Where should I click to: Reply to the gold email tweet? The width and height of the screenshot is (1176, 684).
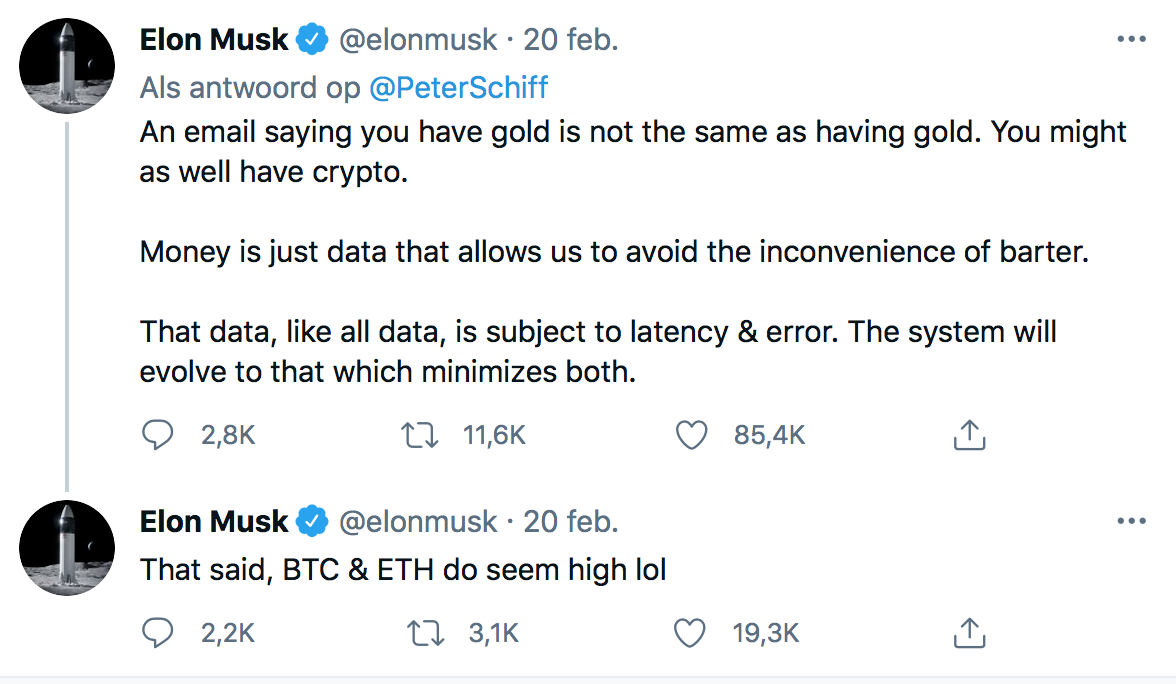(x=158, y=435)
